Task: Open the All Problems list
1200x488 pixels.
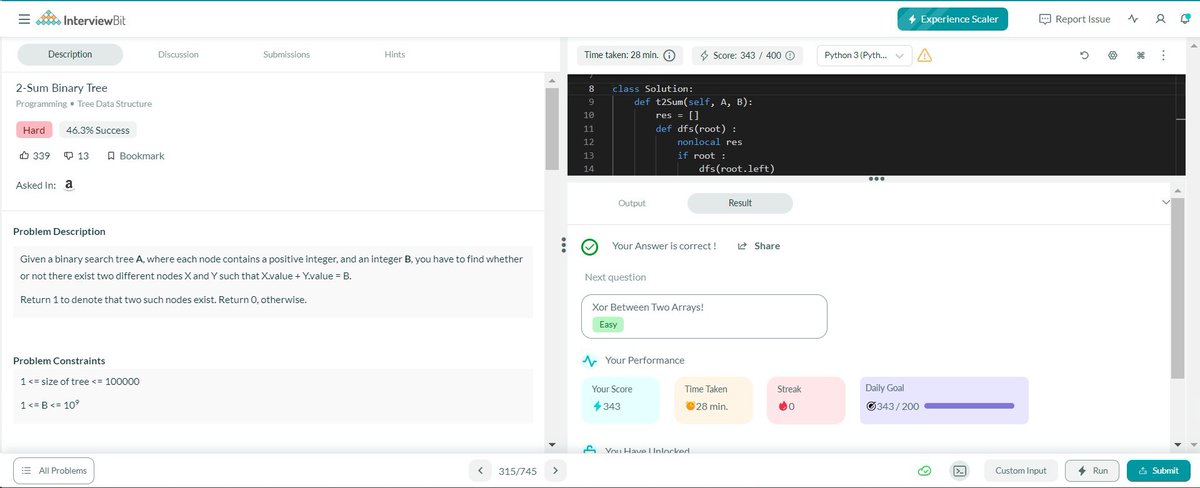Action: pos(55,470)
